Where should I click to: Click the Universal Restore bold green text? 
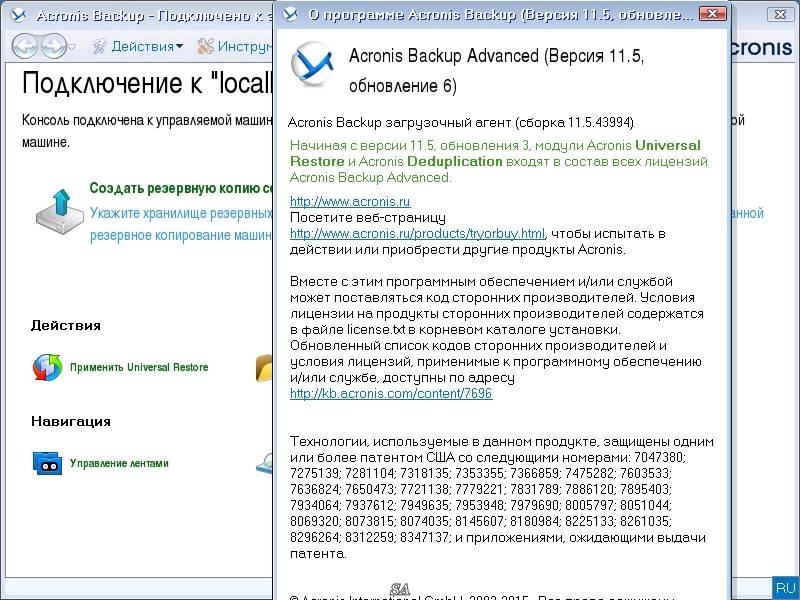[495, 153]
